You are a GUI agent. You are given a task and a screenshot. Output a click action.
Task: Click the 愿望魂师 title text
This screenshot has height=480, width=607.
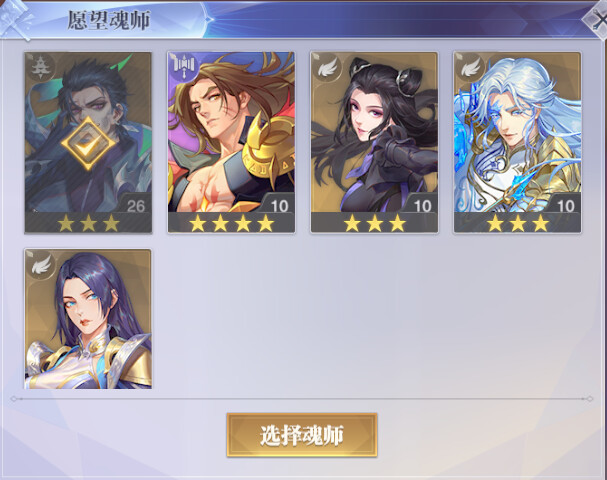(109, 20)
